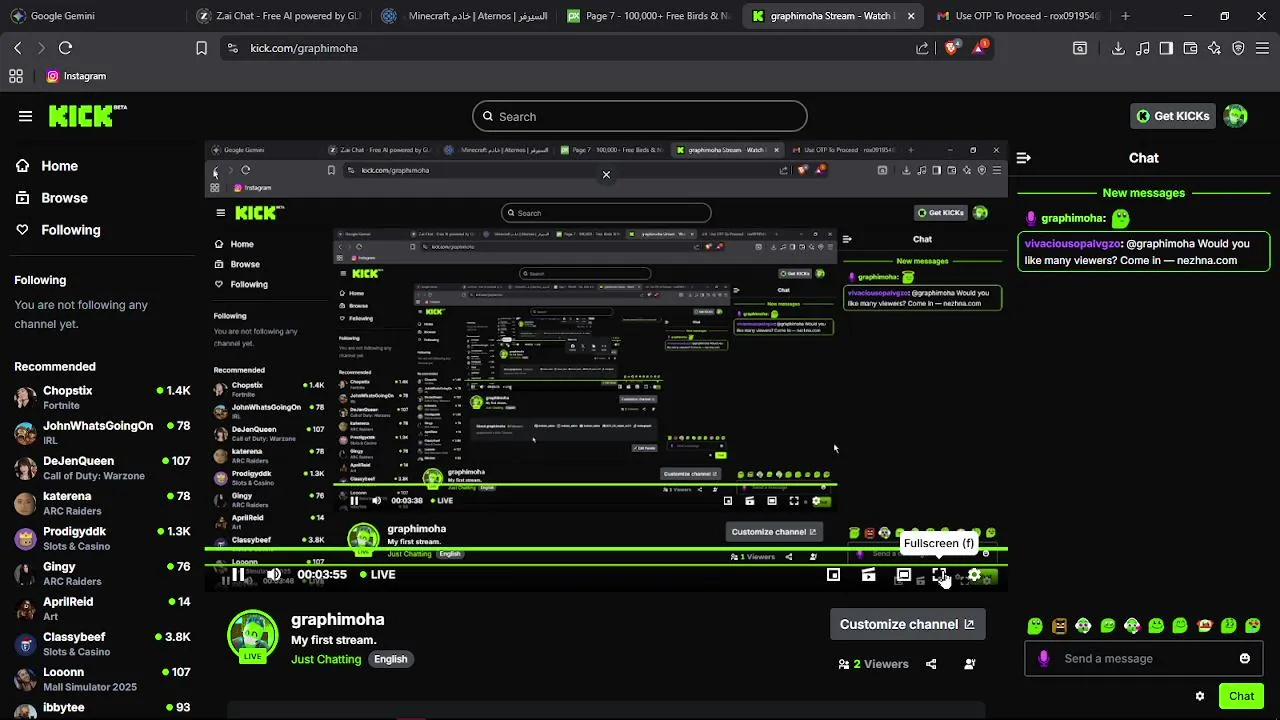Image resolution: width=1280 pixels, height=720 pixels.
Task: Click graphimoha channel avatar below player
Action: tap(252, 636)
